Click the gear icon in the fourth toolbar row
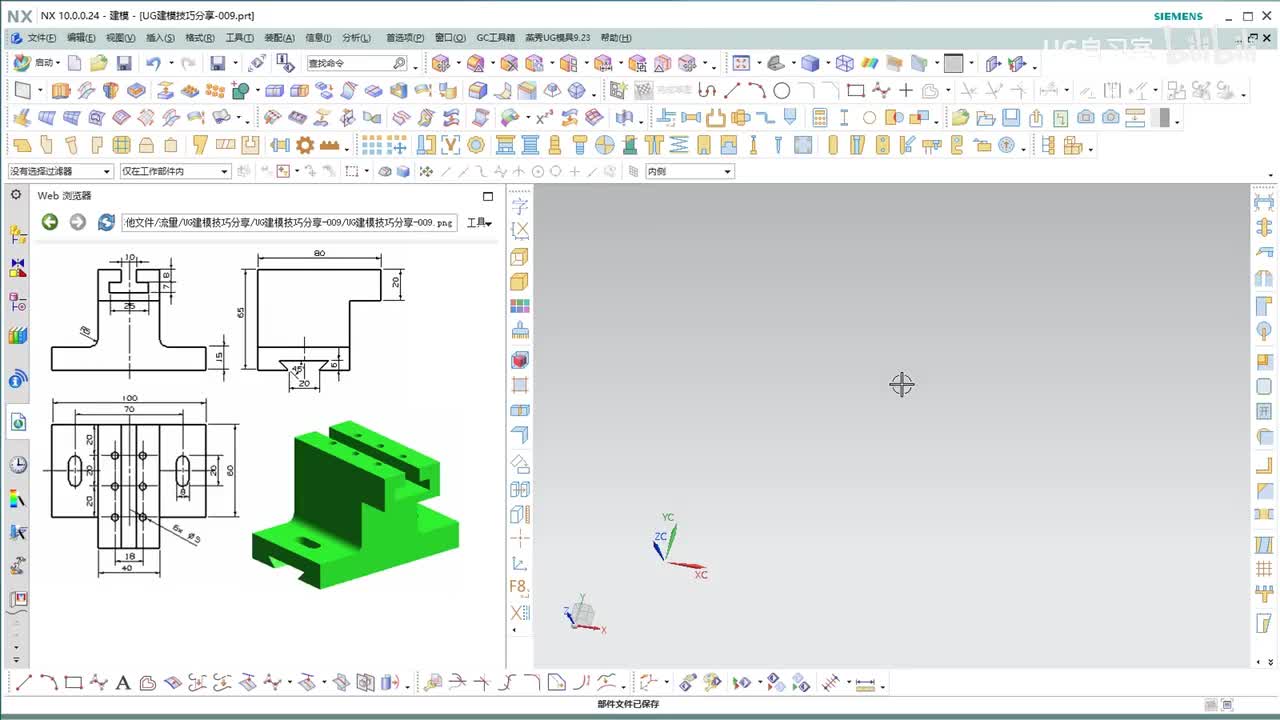The height and width of the screenshot is (720, 1280). pos(305,145)
